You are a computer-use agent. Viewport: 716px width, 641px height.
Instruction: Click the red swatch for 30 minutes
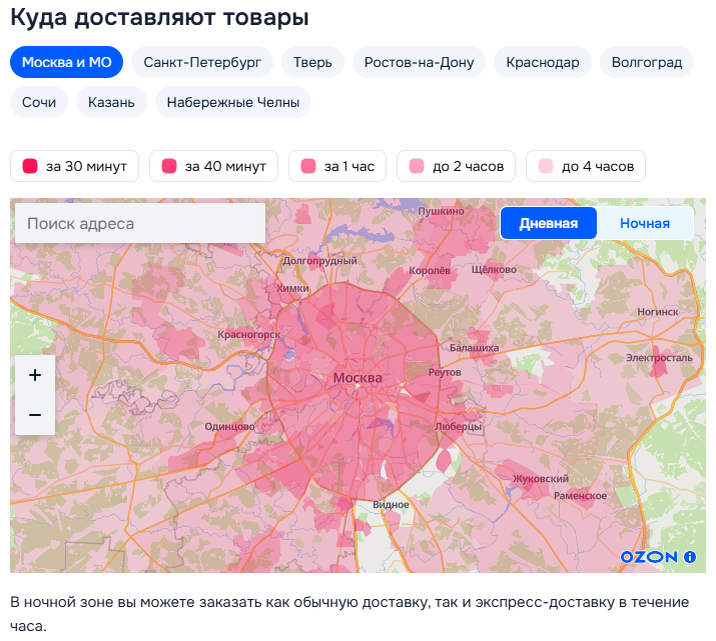click(x=30, y=166)
